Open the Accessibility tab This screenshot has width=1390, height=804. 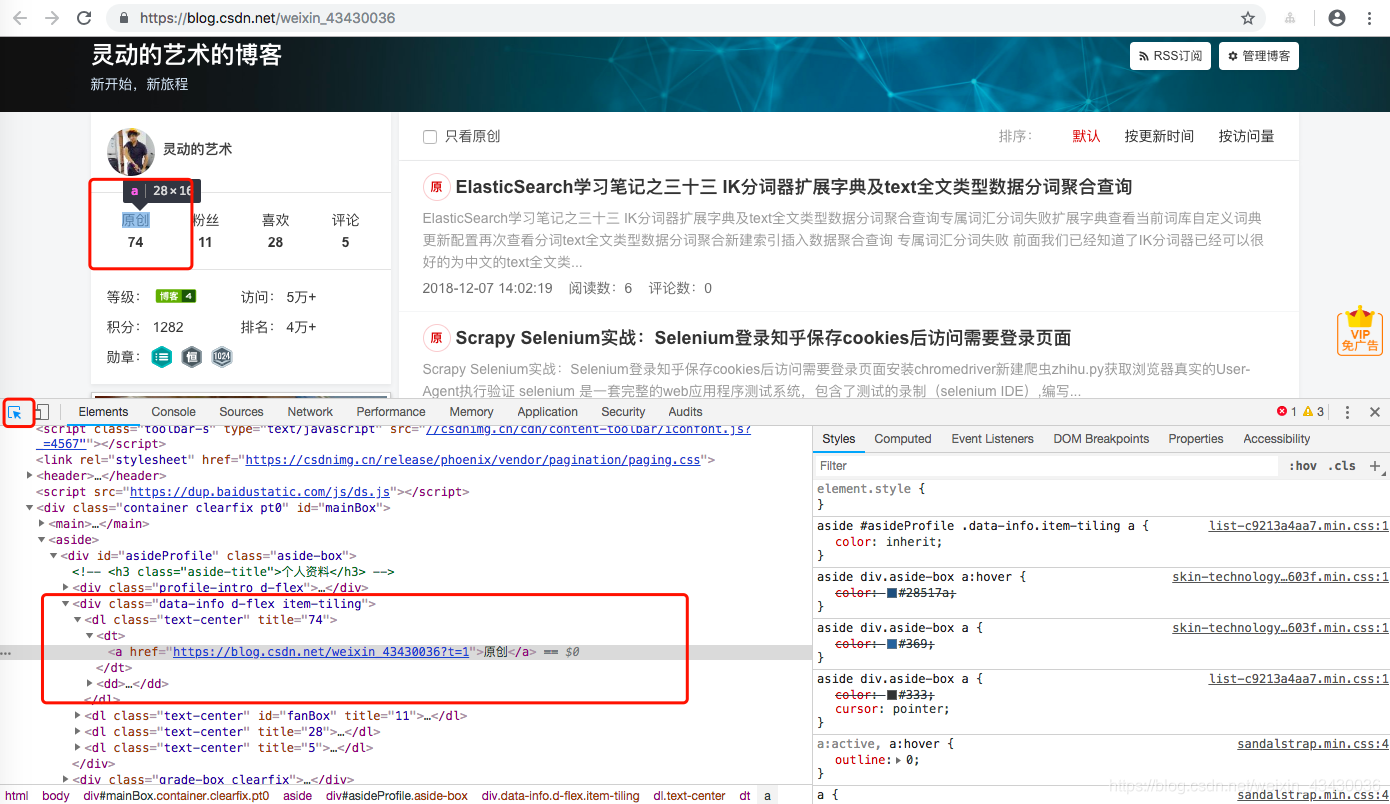(1277, 439)
